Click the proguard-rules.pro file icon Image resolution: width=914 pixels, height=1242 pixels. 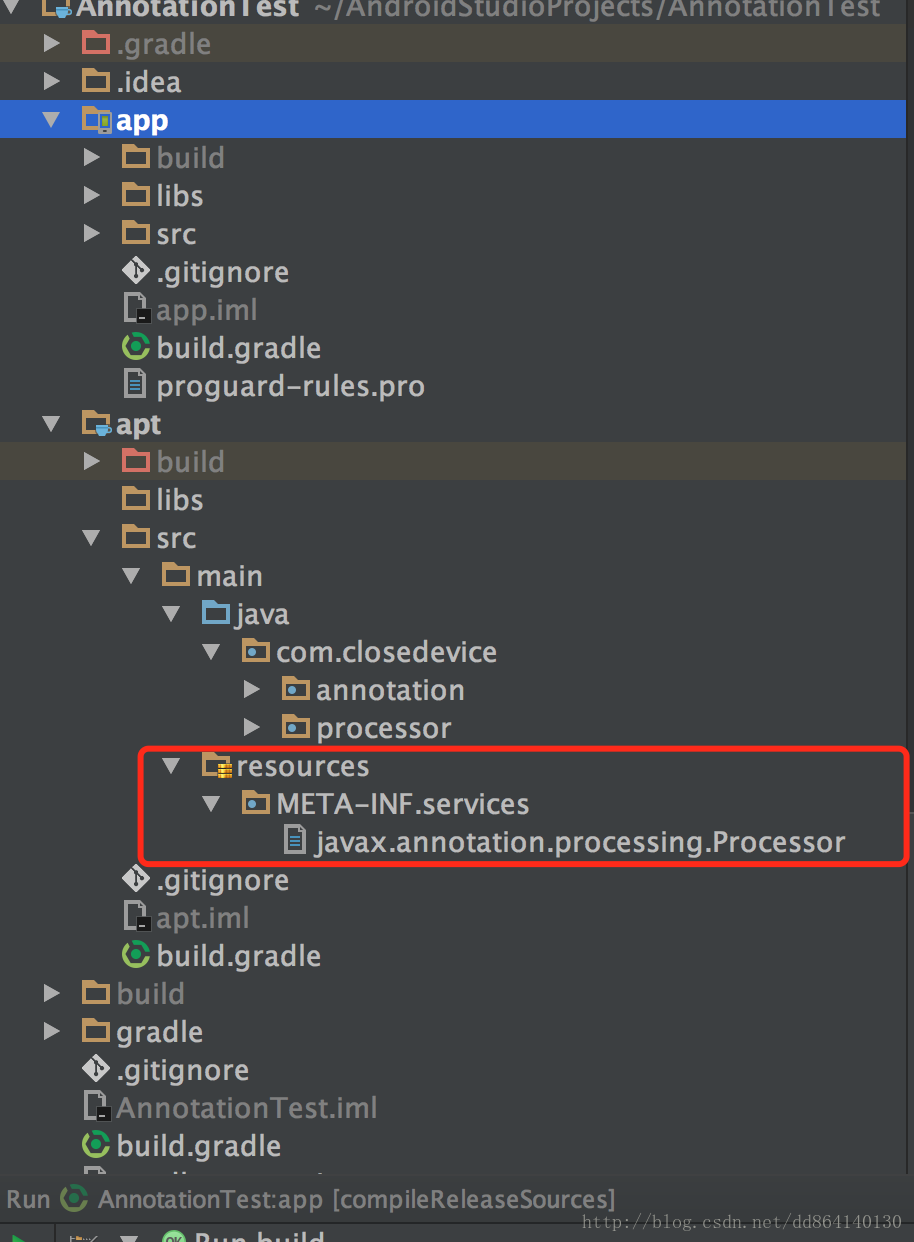(x=135, y=386)
